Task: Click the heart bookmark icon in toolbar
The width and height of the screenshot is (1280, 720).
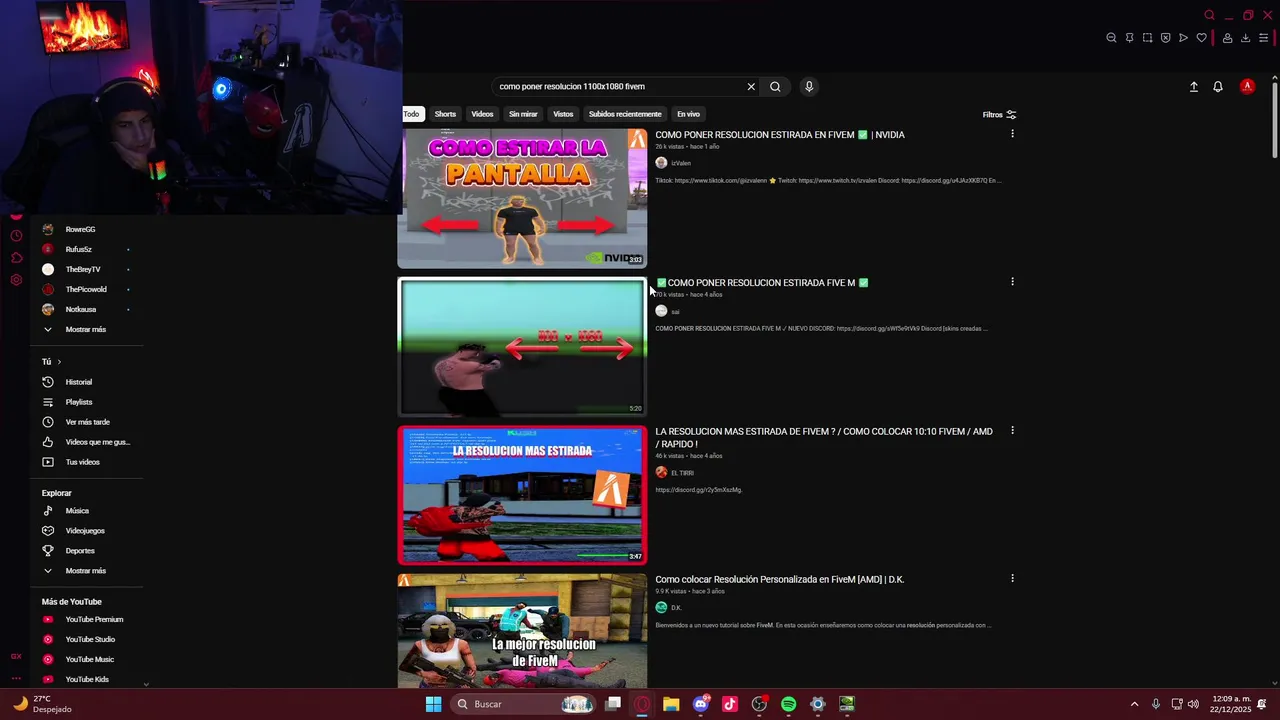Action: click(x=1201, y=38)
